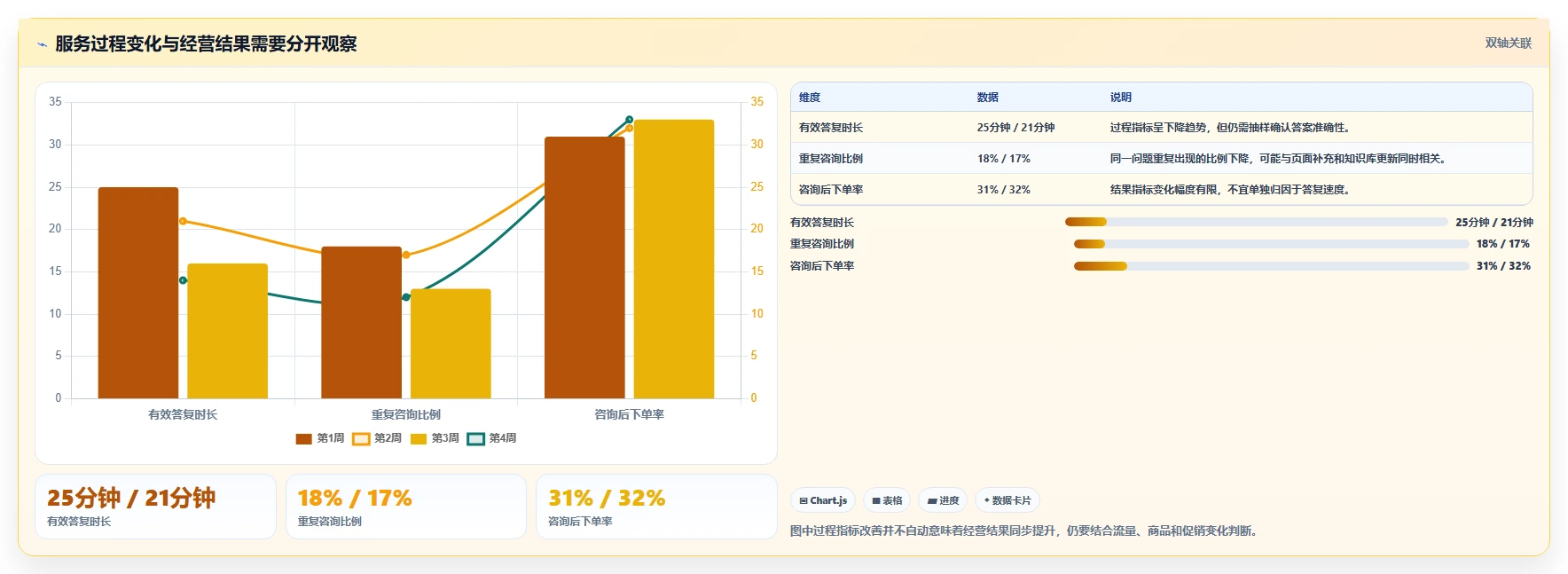The image size is (1568, 574).
Task: Click the 25分钟 / 21分钟 value after the progress bar
Action: [x=1494, y=223]
